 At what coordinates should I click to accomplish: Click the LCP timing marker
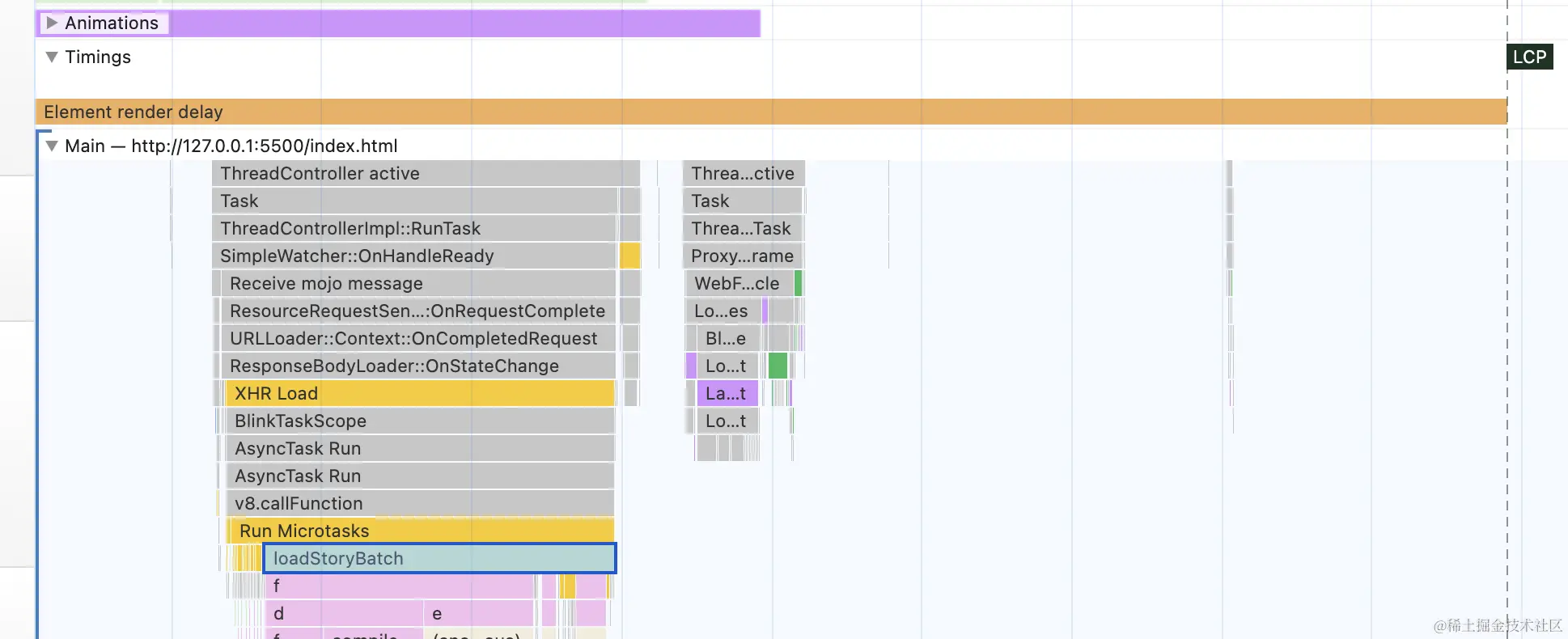coord(1529,57)
